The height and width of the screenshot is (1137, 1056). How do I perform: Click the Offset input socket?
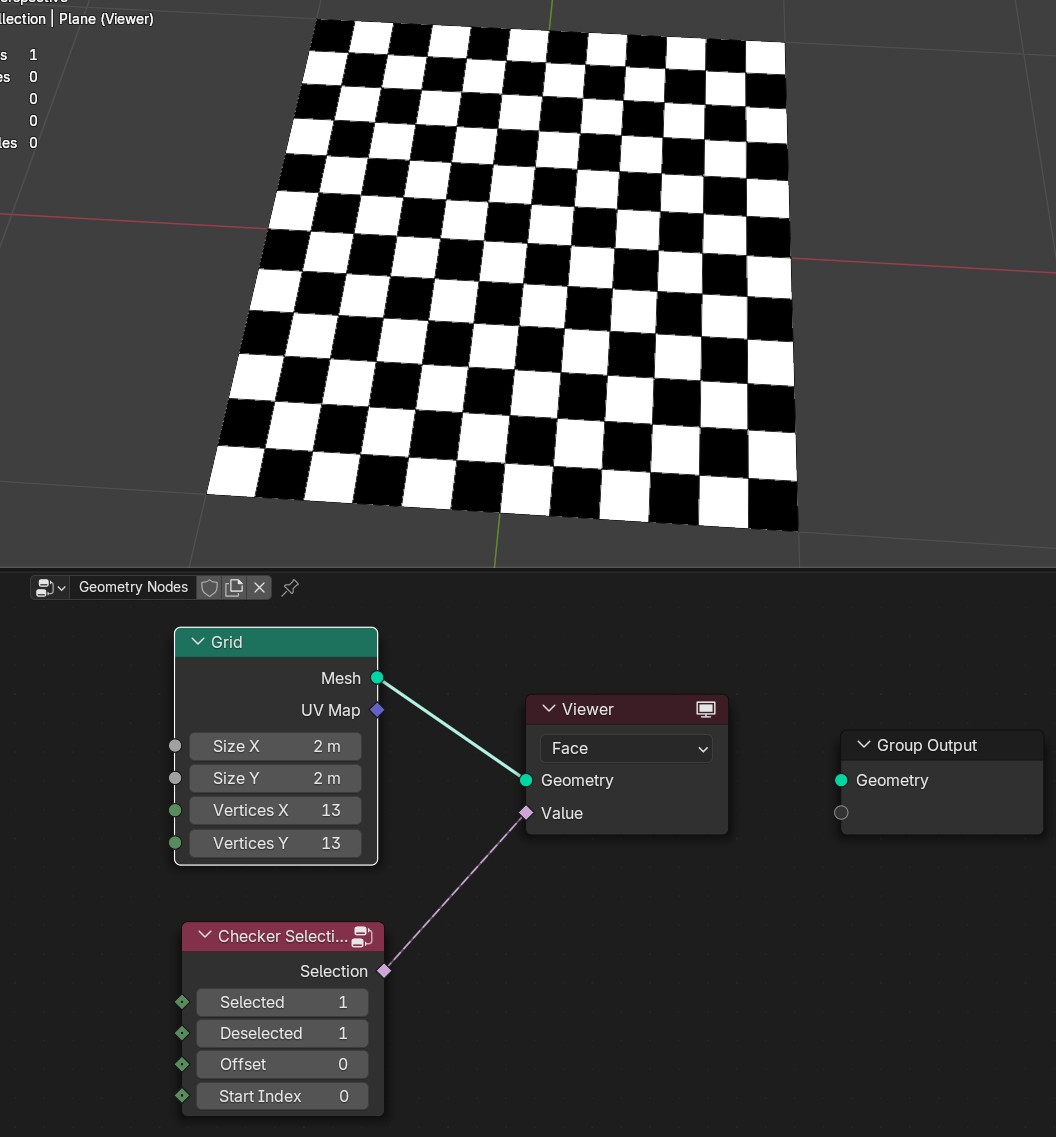click(182, 1064)
